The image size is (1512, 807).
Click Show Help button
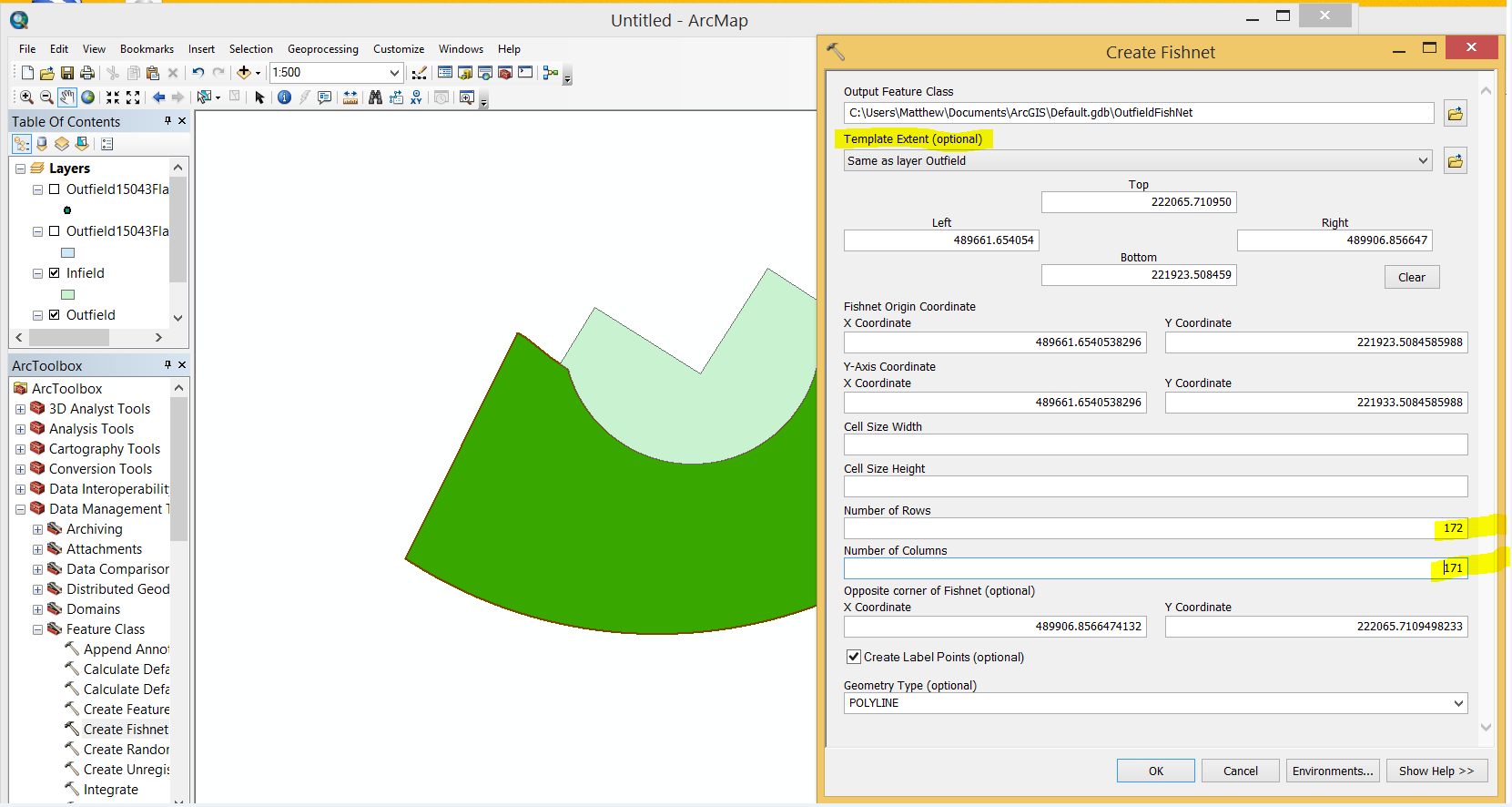1436,771
